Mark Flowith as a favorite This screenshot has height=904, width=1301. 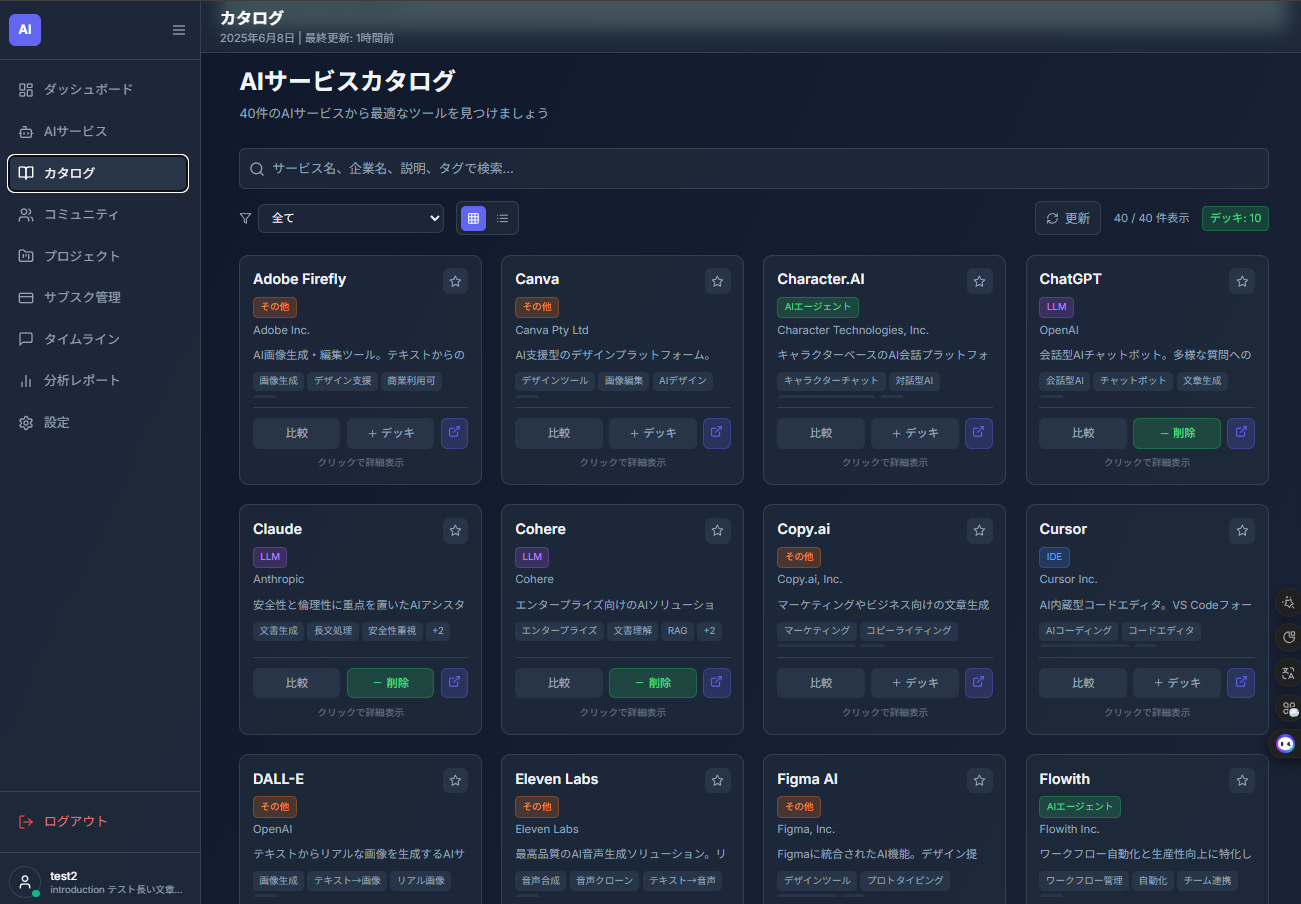(1242, 781)
